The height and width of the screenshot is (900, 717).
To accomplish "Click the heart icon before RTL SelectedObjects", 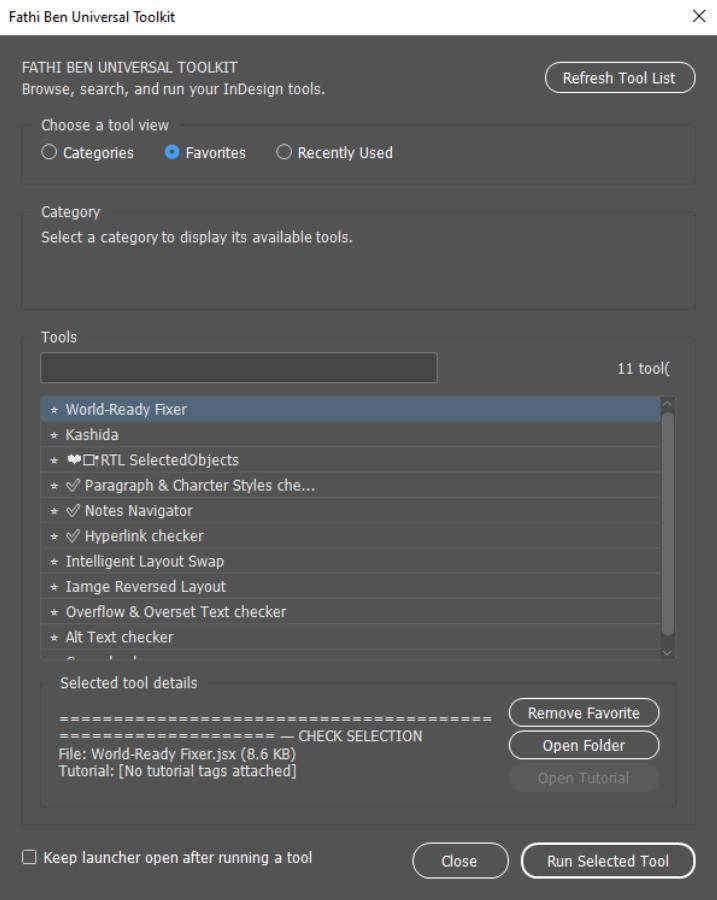I will tap(74, 459).
